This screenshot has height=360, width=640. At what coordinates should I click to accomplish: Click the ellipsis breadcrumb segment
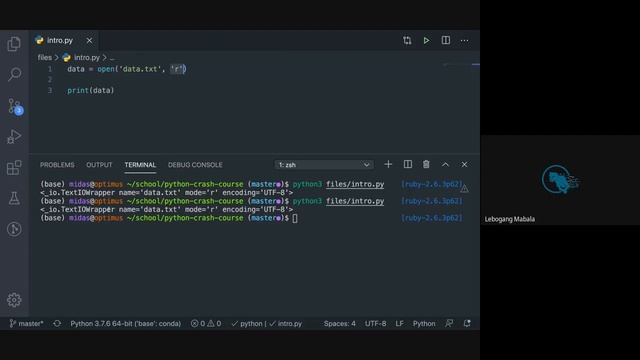[x=112, y=58]
